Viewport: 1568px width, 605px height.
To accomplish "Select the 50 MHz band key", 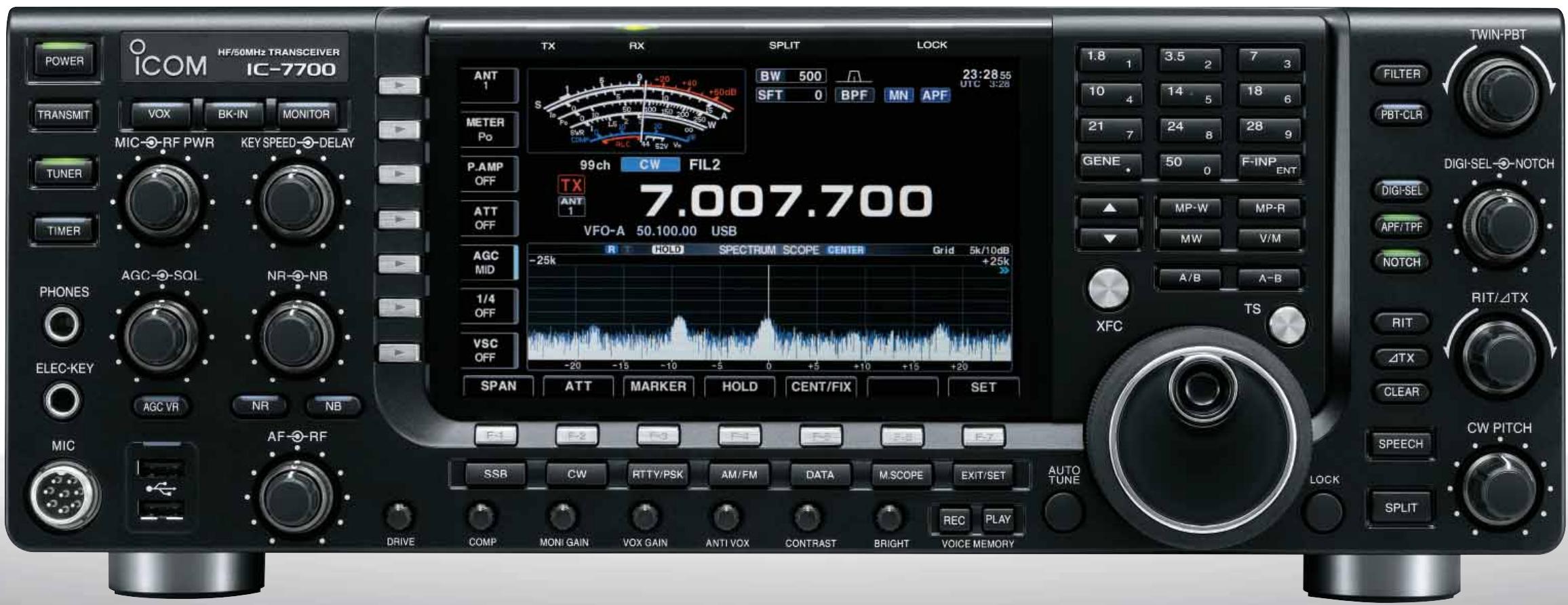I will click(1190, 165).
